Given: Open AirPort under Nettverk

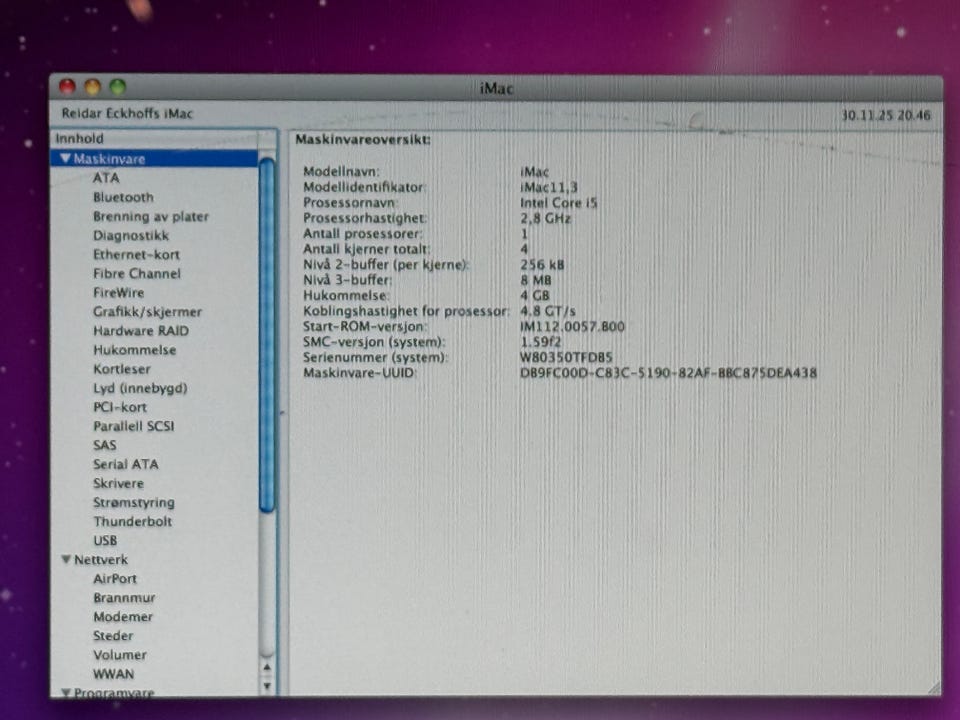Looking at the screenshot, I should pos(115,579).
